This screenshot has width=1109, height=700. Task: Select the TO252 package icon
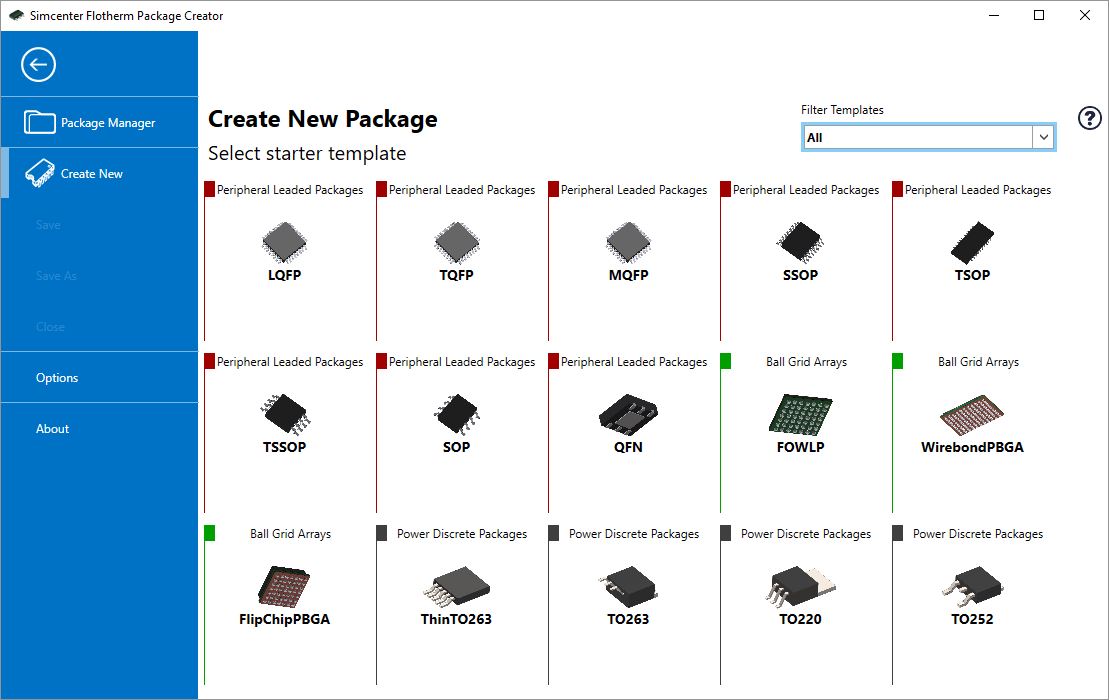[972, 586]
